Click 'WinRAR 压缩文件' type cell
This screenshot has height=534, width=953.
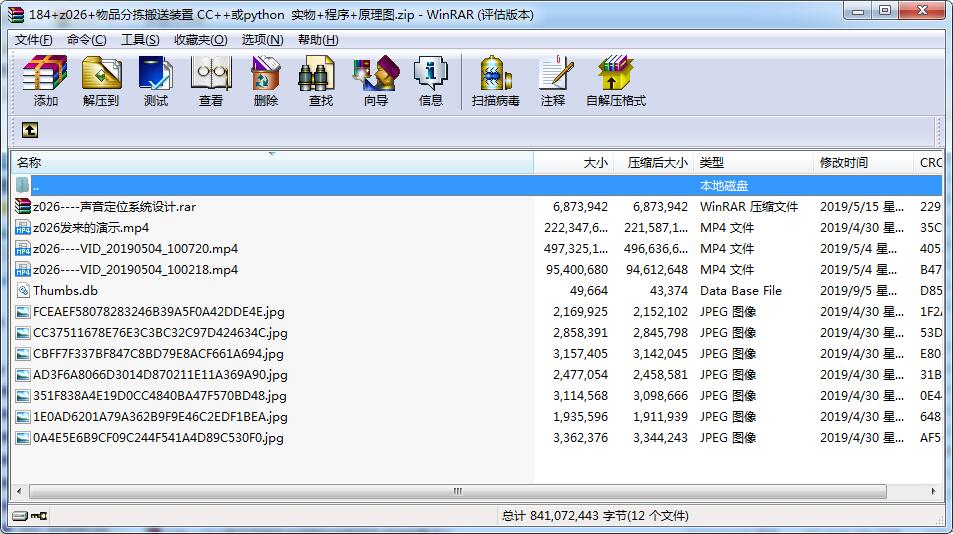pyautogui.click(x=748, y=207)
